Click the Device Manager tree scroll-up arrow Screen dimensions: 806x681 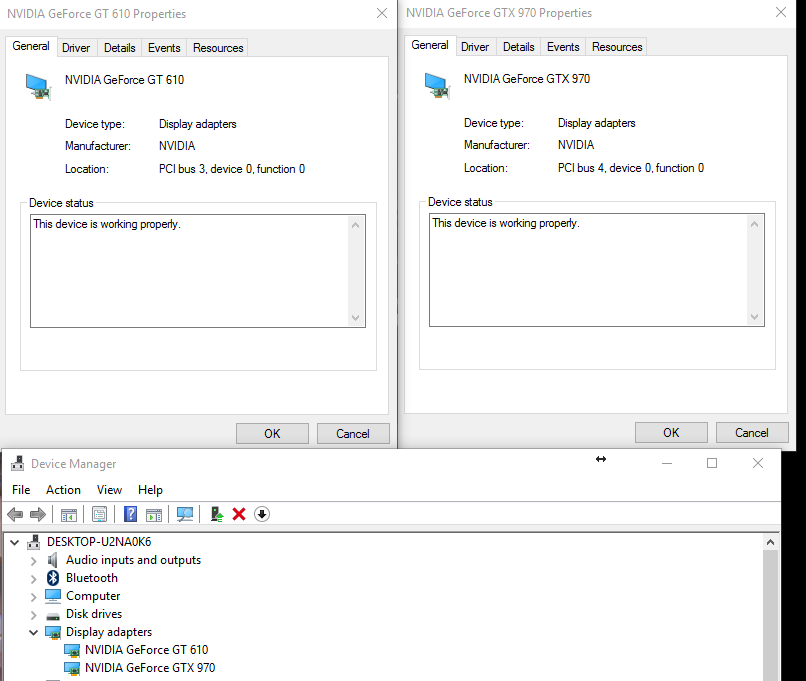click(770, 542)
